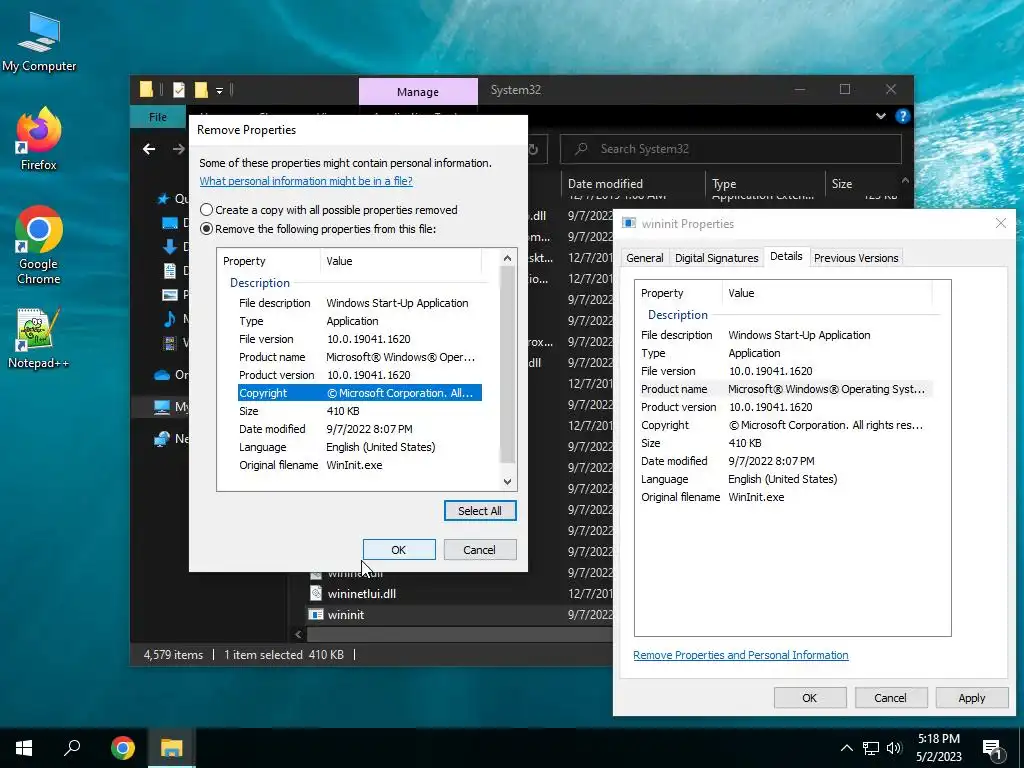Select Copyright row in Remove Properties list
1024x768 pixels.
360,392
